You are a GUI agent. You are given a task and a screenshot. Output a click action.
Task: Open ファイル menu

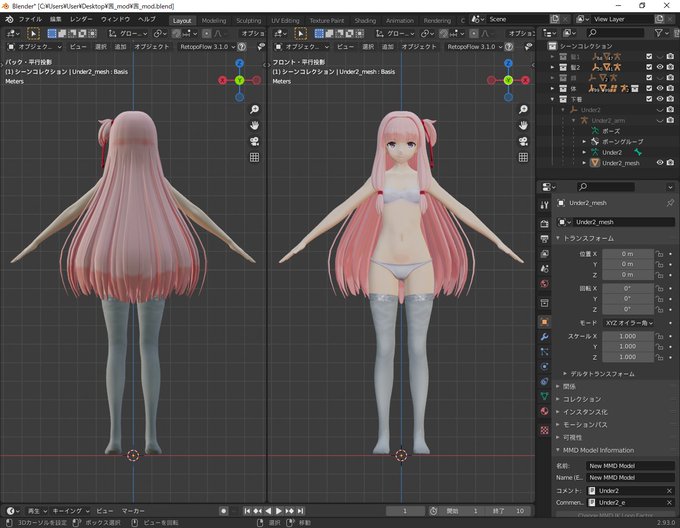tap(30, 20)
